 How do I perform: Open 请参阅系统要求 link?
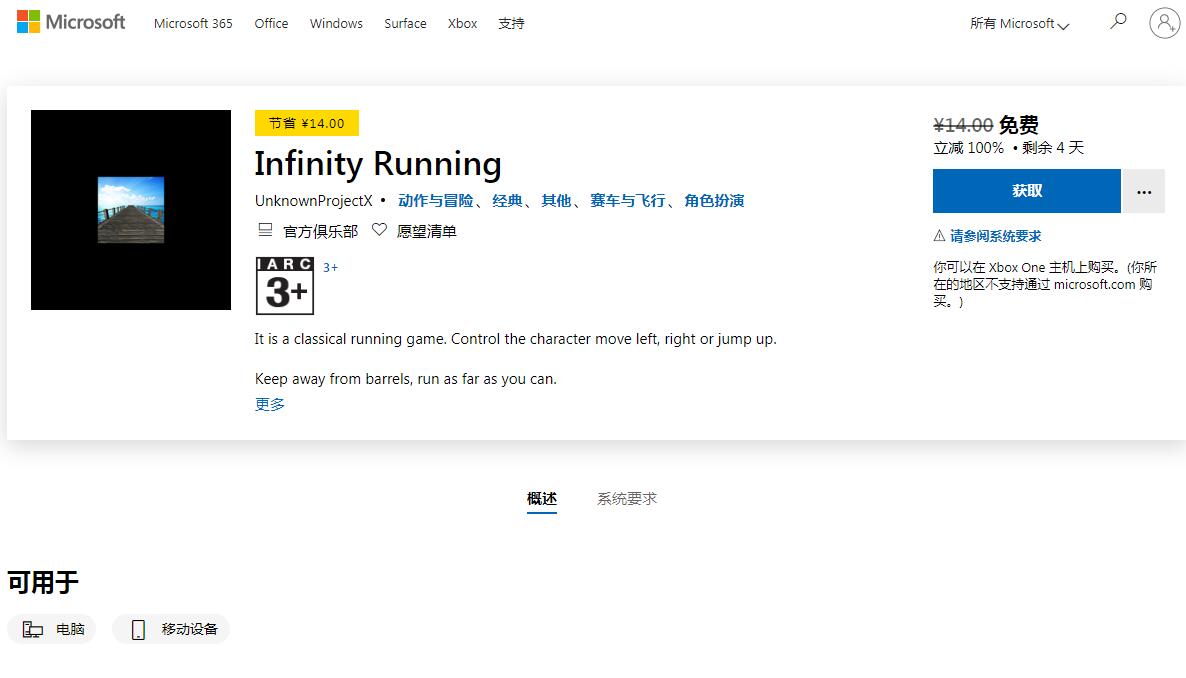tap(995, 236)
